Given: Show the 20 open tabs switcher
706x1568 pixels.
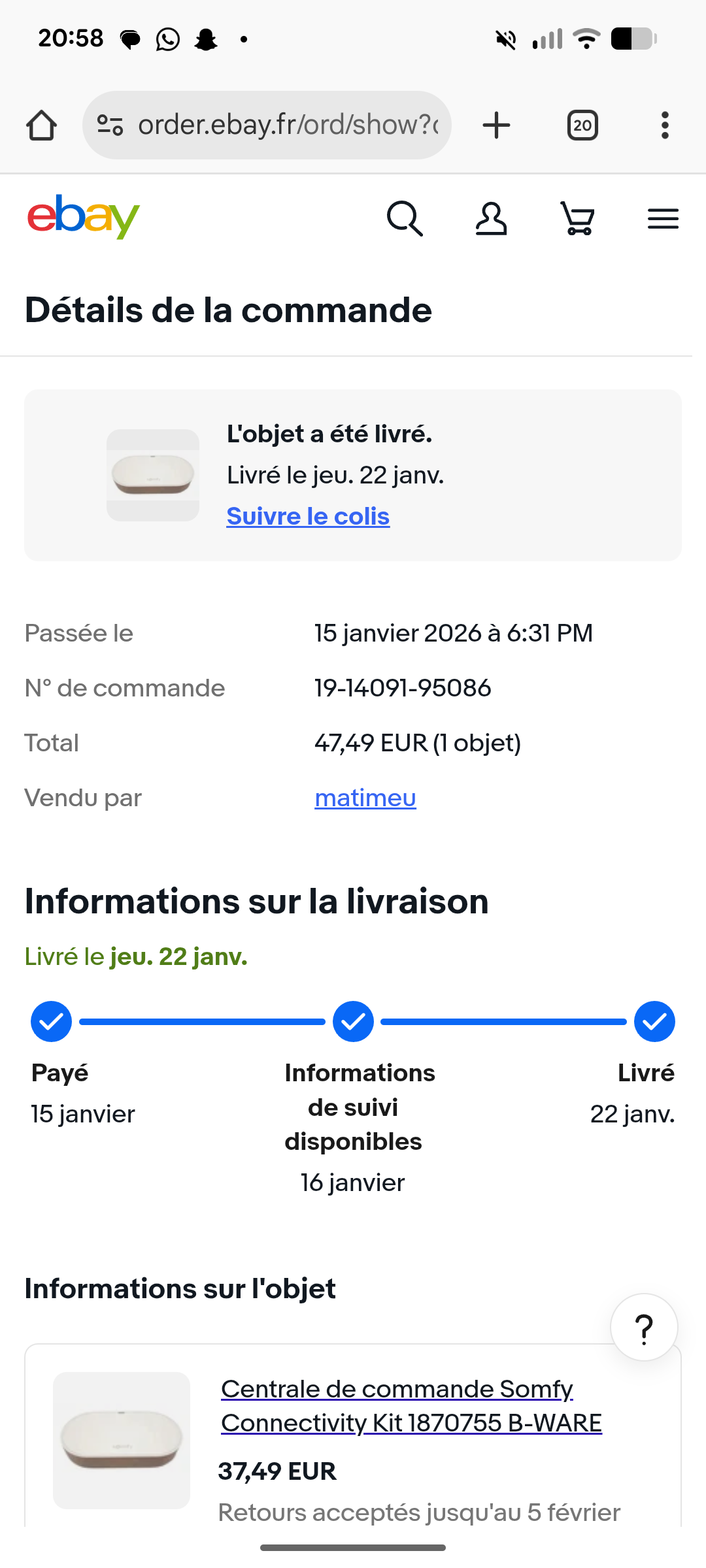Looking at the screenshot, I should point(582,125).
